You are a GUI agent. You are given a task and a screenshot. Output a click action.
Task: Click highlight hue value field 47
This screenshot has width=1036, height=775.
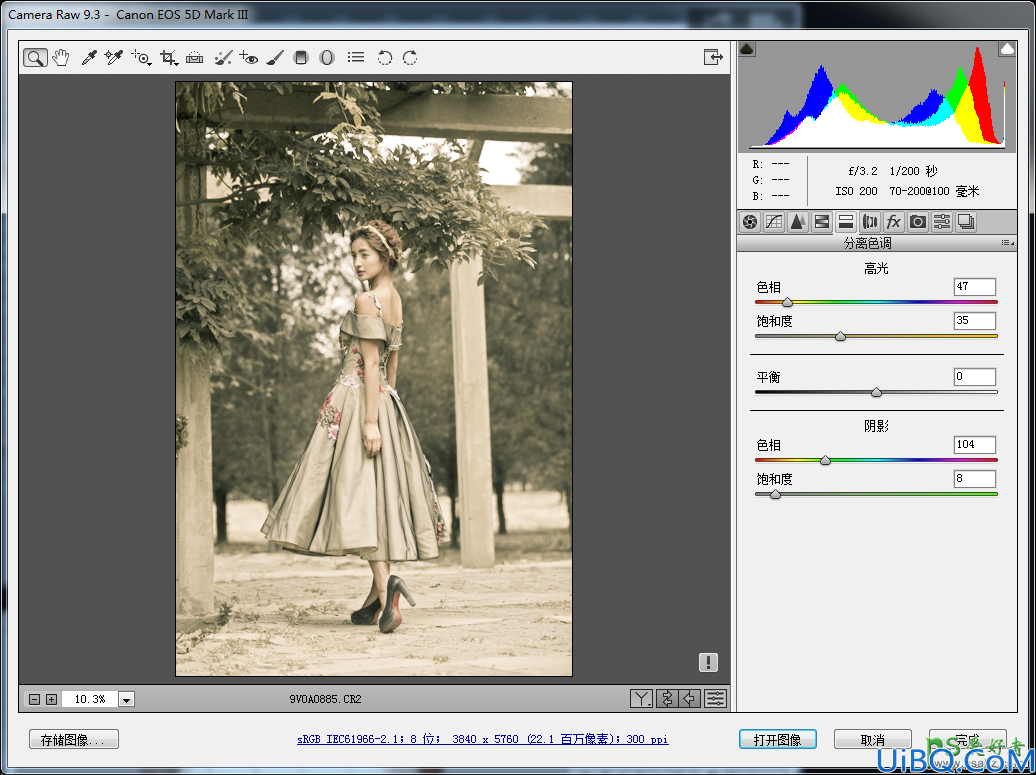tap(975, 287)
